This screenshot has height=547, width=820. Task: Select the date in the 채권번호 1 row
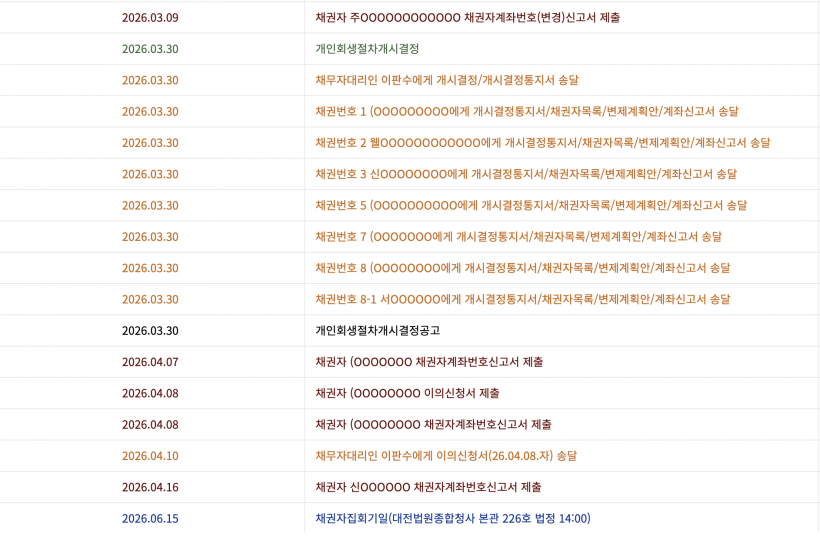tap(150, 111)
